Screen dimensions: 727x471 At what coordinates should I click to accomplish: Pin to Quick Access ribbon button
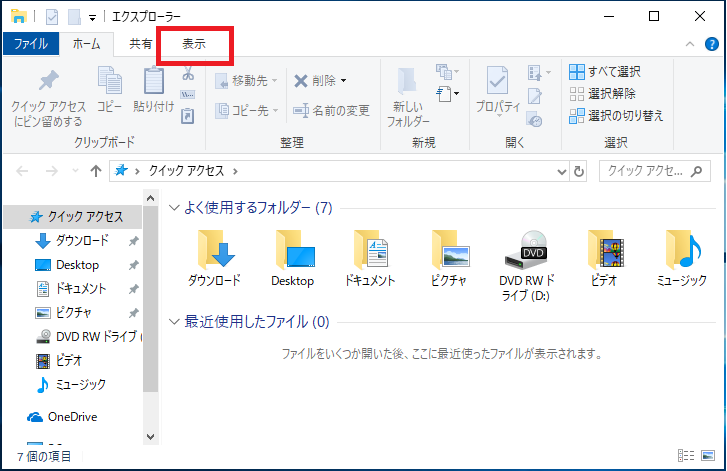pos(48,98)
